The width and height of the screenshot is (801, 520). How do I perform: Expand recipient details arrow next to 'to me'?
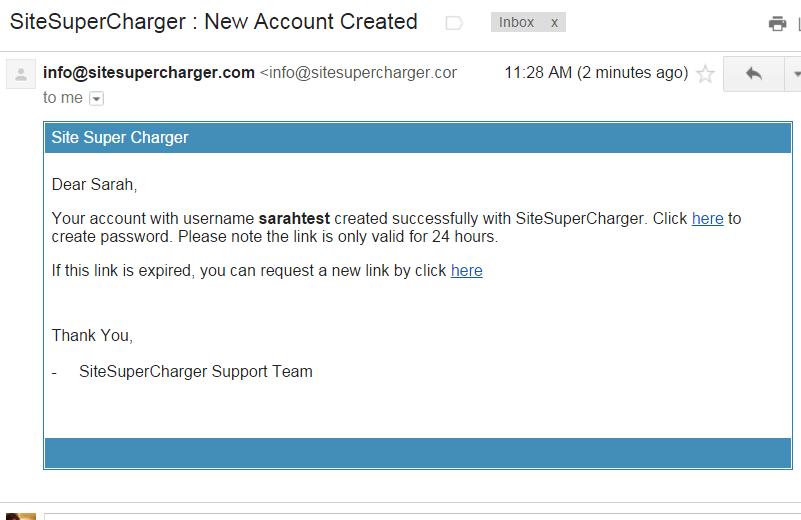coord(97,98)
